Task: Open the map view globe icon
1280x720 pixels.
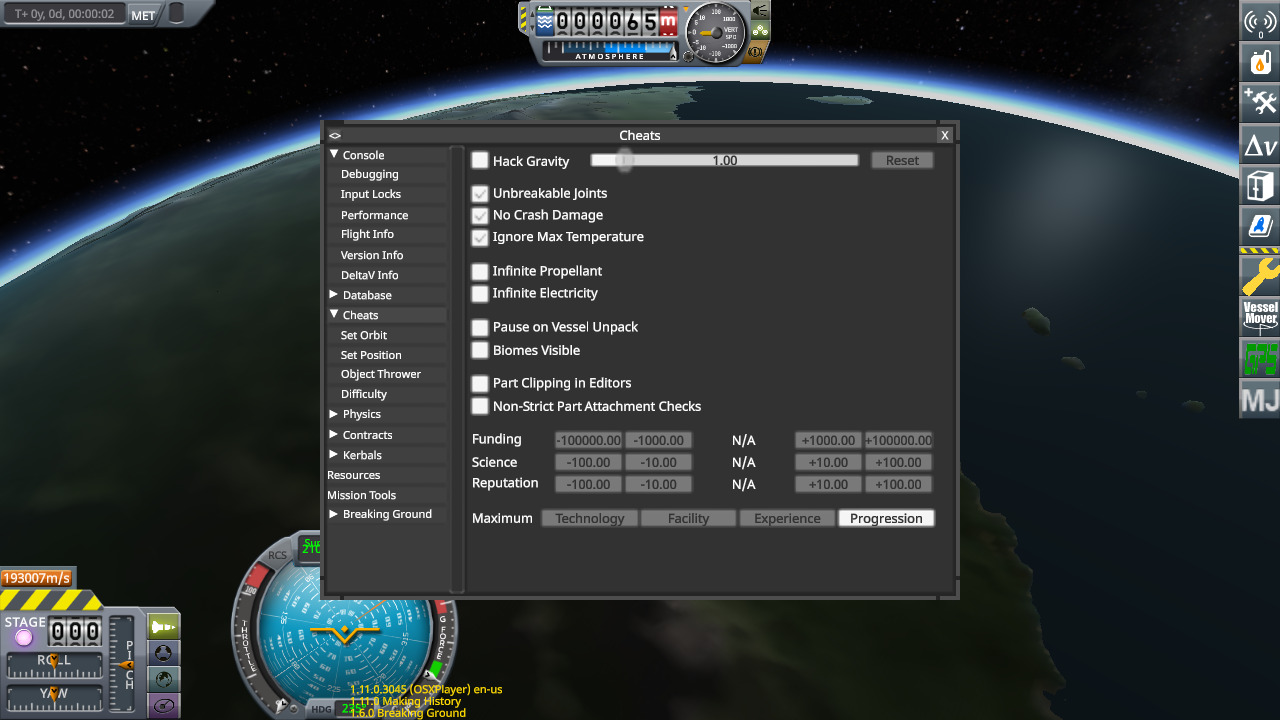Action: [x=164, y=679]
